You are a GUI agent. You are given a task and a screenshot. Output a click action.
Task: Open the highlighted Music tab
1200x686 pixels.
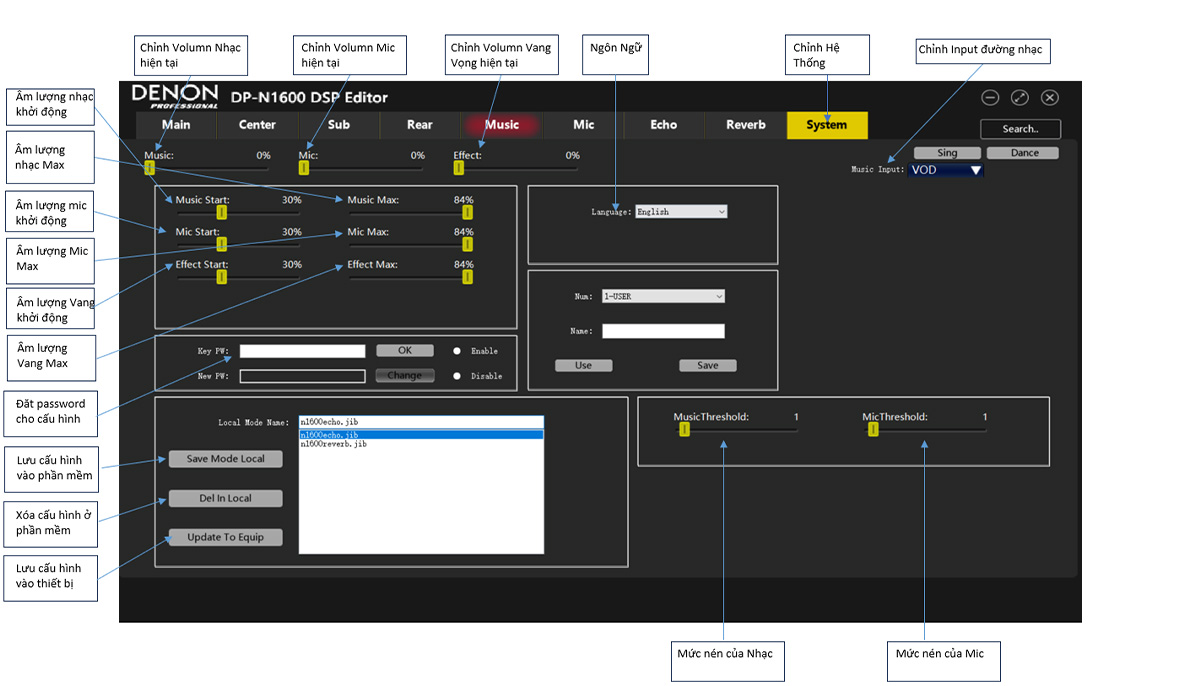tap(502, 125)
